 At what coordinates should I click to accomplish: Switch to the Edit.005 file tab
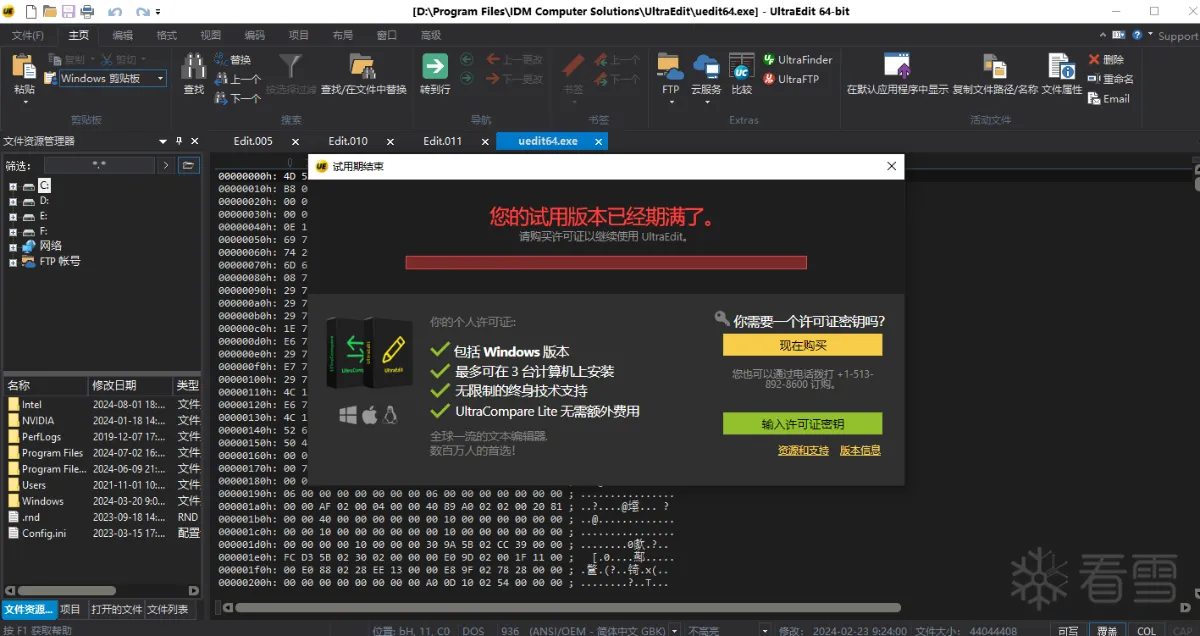(253, 141)
